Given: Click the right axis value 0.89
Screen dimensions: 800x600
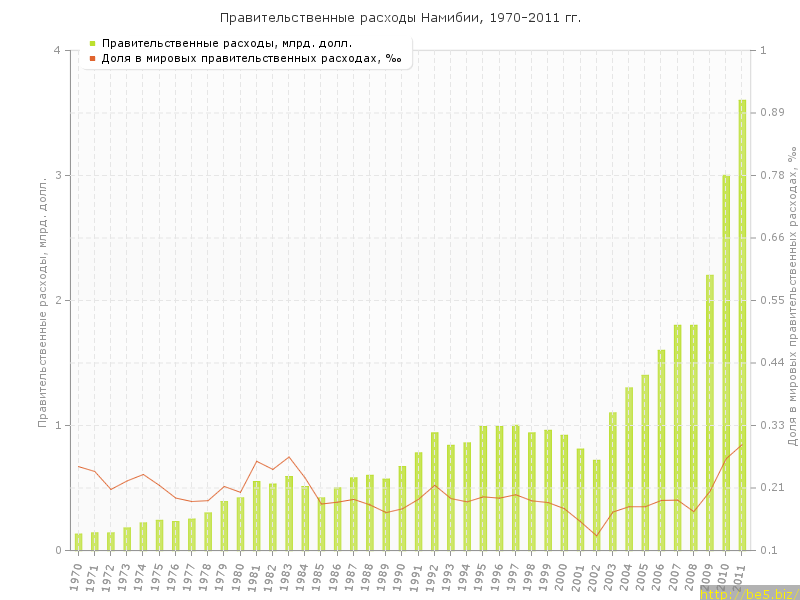Looking at the screenshot, I should pyautogui.click(x=771, y=113).
